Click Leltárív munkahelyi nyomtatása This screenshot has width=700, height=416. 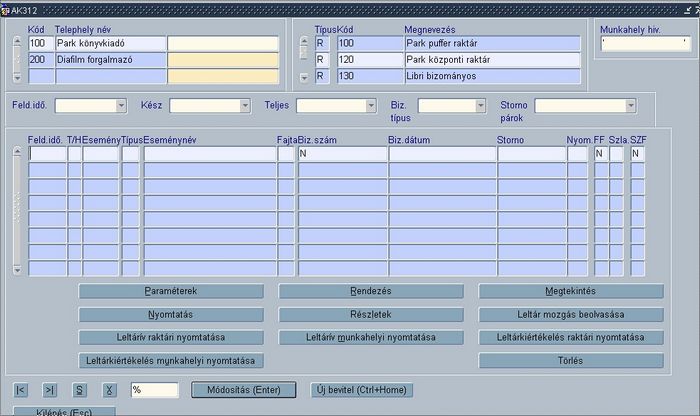pyautogui.click(x=371, y=337)
